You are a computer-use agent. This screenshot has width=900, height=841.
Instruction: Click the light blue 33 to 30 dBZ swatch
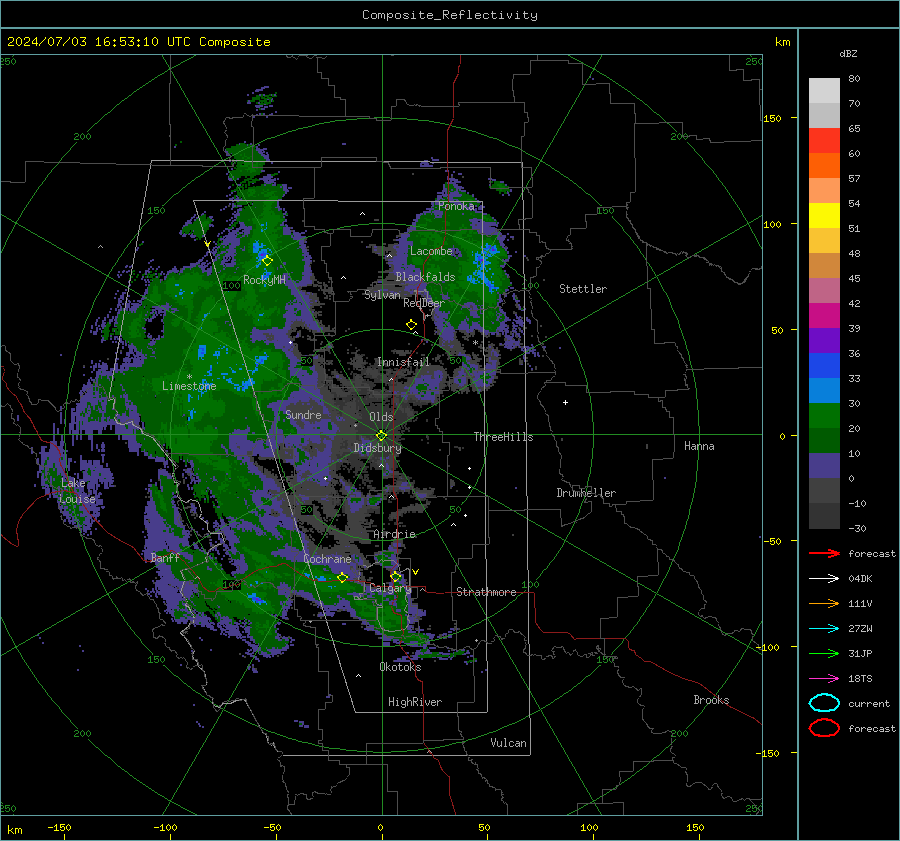click(x=824, y=390)
